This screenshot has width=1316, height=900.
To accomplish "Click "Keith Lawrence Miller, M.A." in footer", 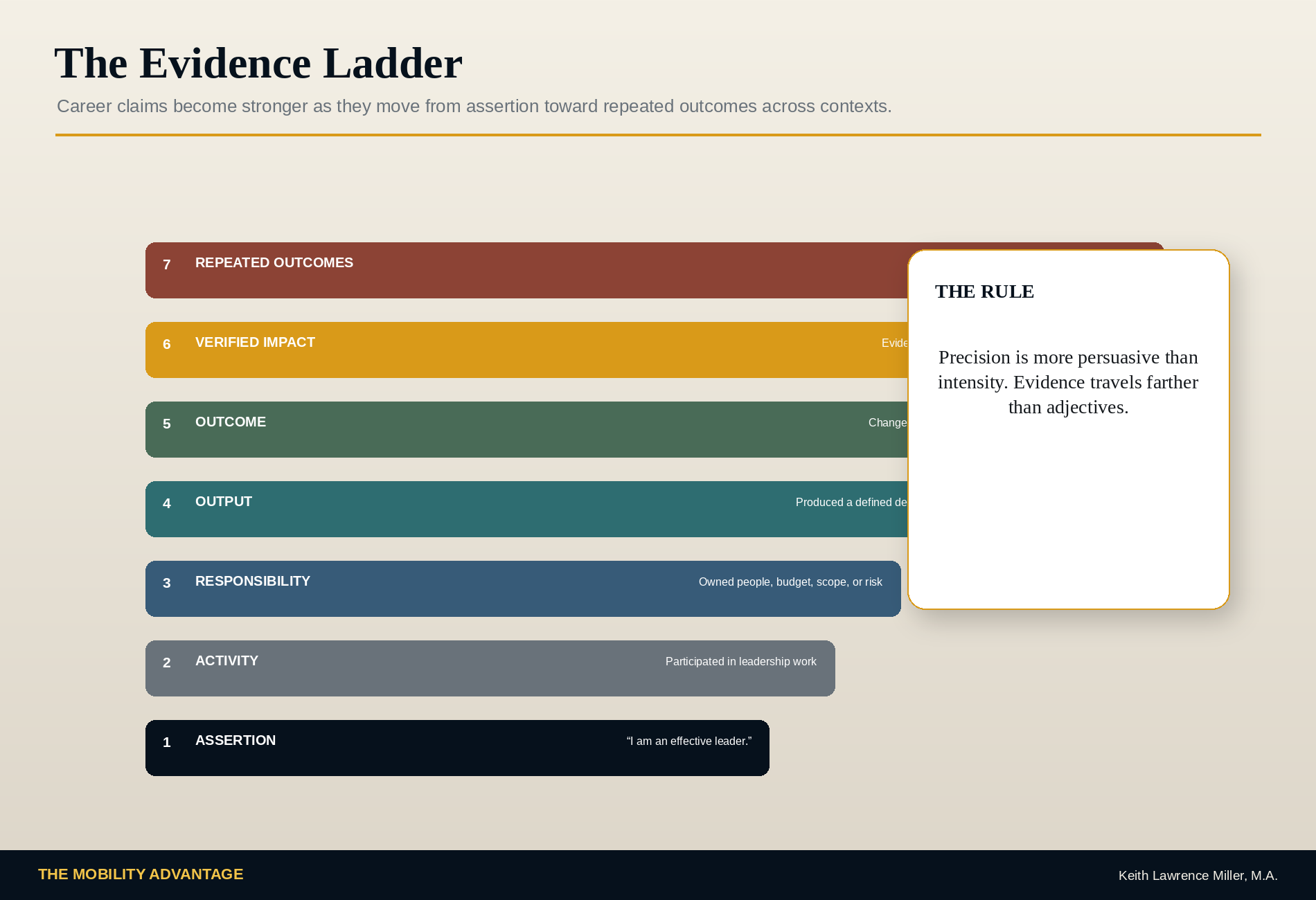I will click(1198, 876).
